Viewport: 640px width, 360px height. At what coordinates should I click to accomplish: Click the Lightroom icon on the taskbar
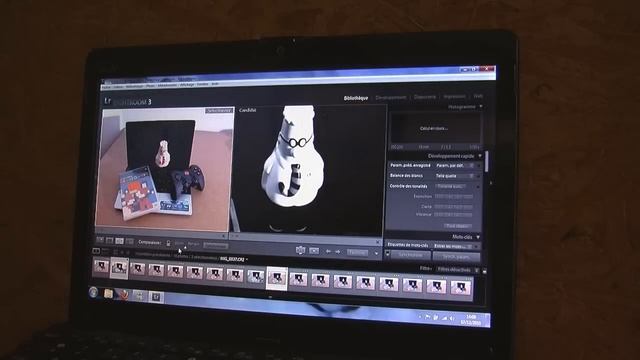[156, 296]
